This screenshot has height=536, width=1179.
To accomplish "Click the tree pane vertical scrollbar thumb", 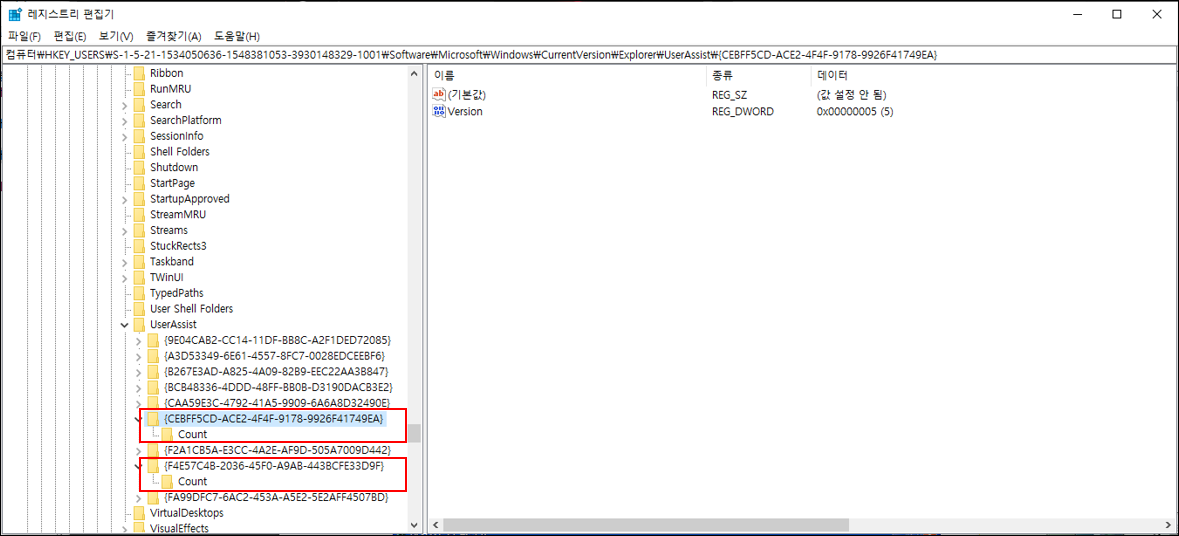I will pyautogui.click(x=414, y=434).
